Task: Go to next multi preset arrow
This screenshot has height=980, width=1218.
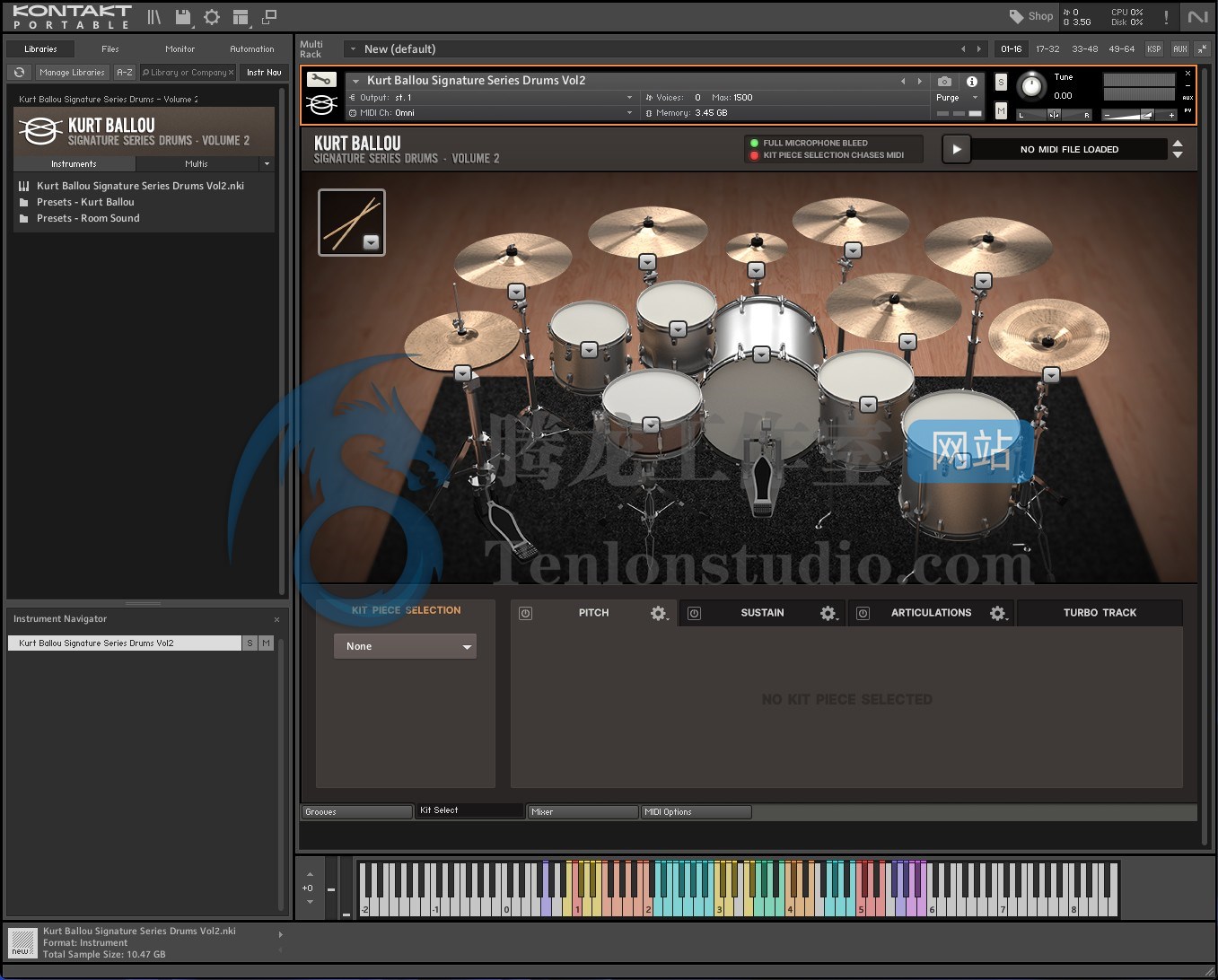Action: click(979, 48)
